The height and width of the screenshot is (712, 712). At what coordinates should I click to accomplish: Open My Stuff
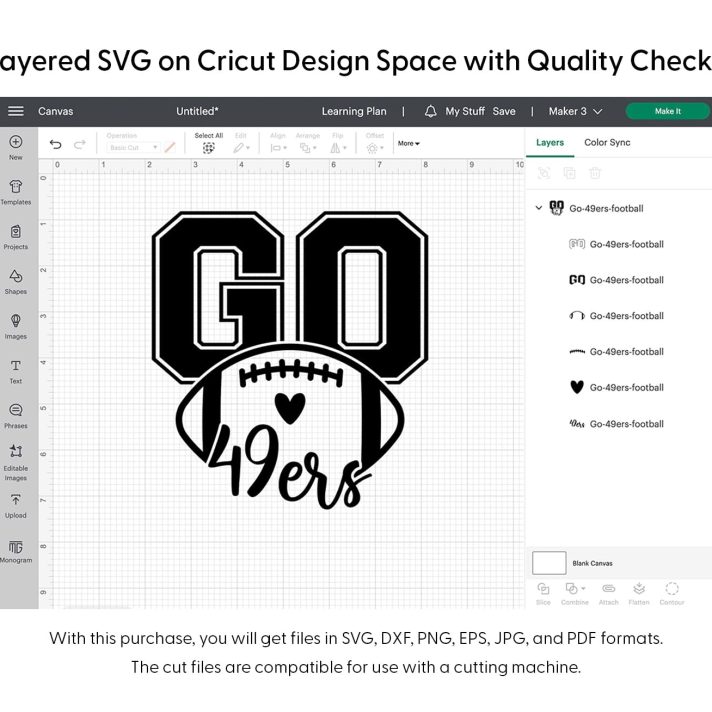pos(465,111)
